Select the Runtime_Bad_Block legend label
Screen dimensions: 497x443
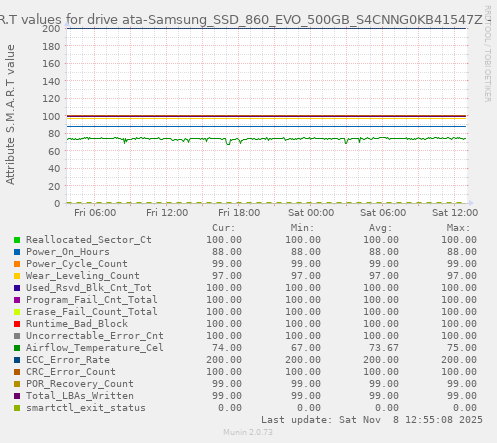(x=77, y=324)
